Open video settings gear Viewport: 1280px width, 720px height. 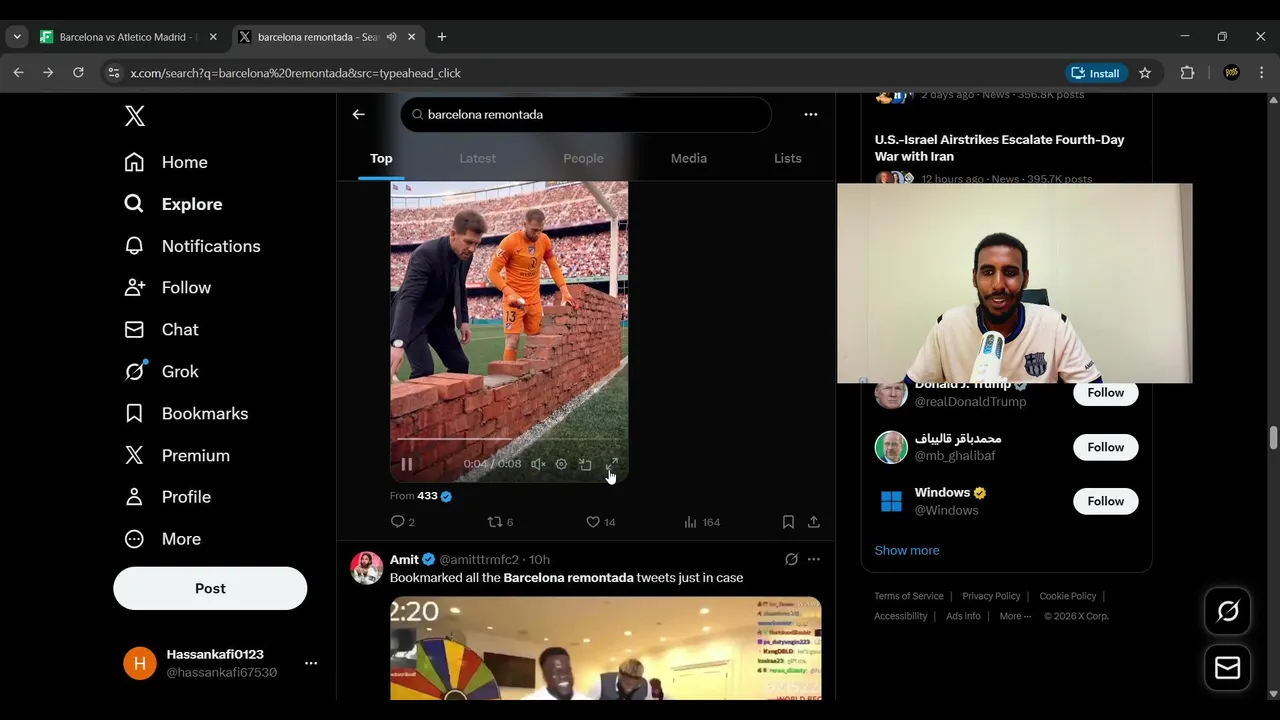[x=561, y=464]
